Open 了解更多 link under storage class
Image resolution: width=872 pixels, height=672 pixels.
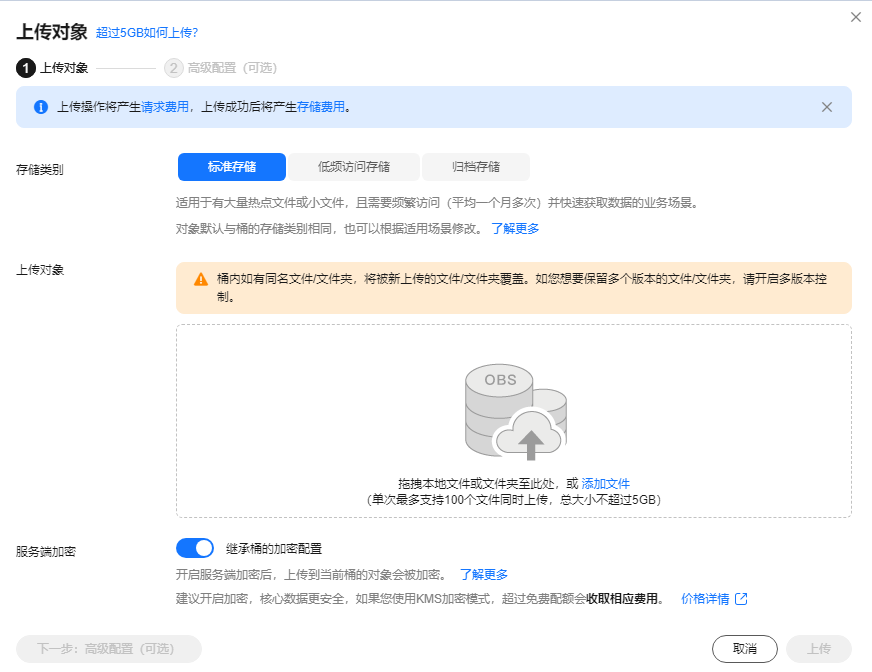(515, 229)
